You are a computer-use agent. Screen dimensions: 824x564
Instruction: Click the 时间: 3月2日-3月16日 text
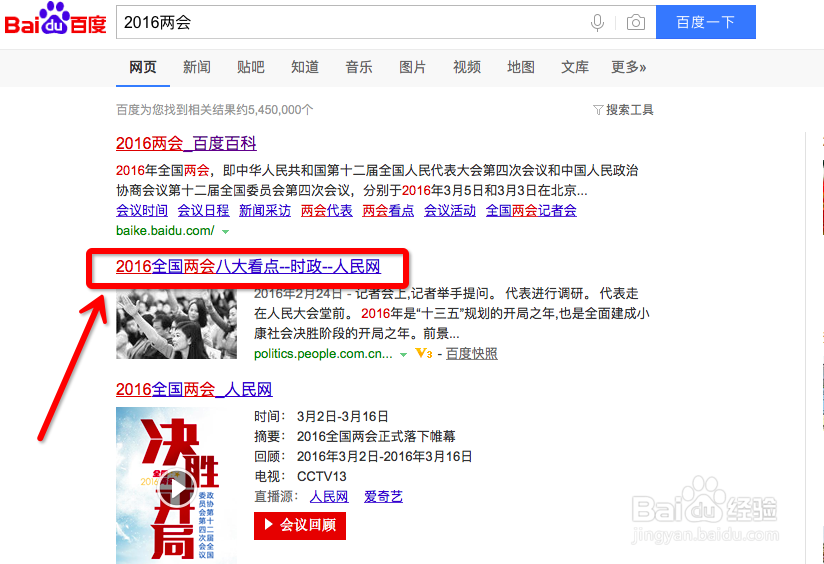click(x=321, y=417)
